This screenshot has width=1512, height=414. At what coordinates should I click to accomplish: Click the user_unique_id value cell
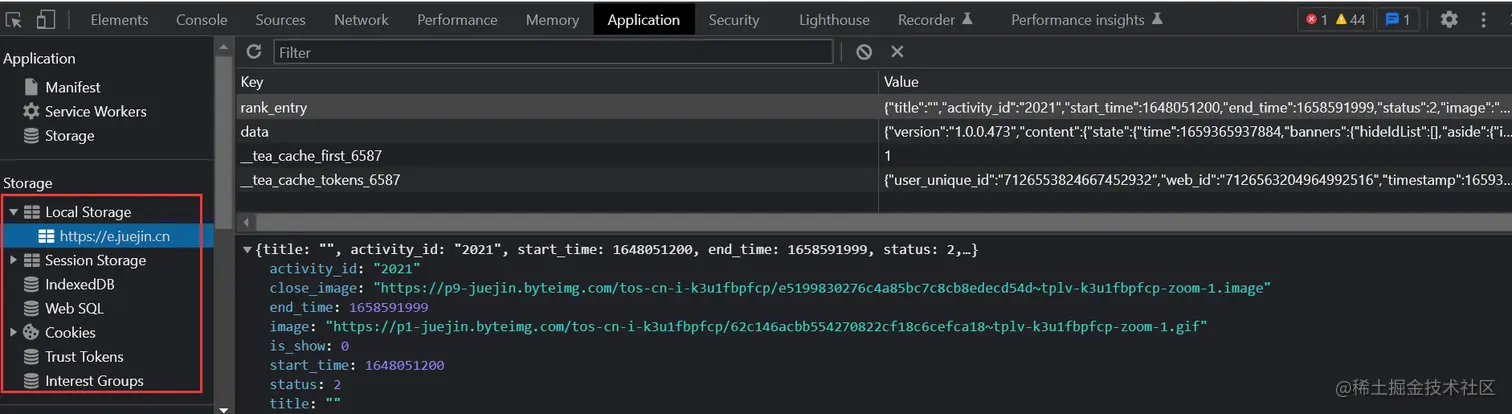coord(1195,180)
